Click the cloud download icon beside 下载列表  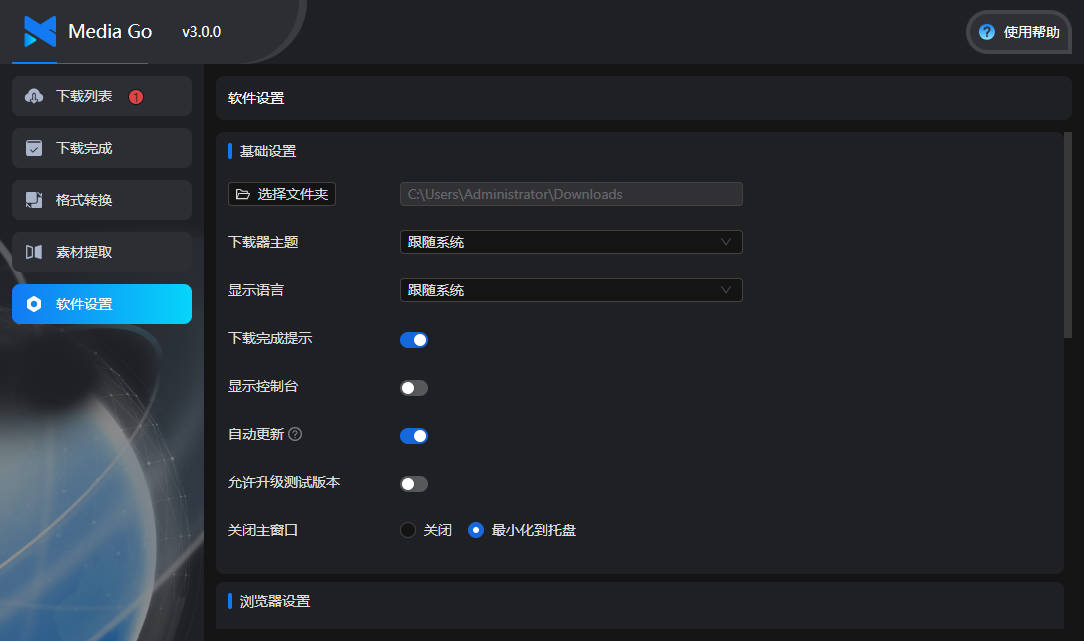pos(34,96)
